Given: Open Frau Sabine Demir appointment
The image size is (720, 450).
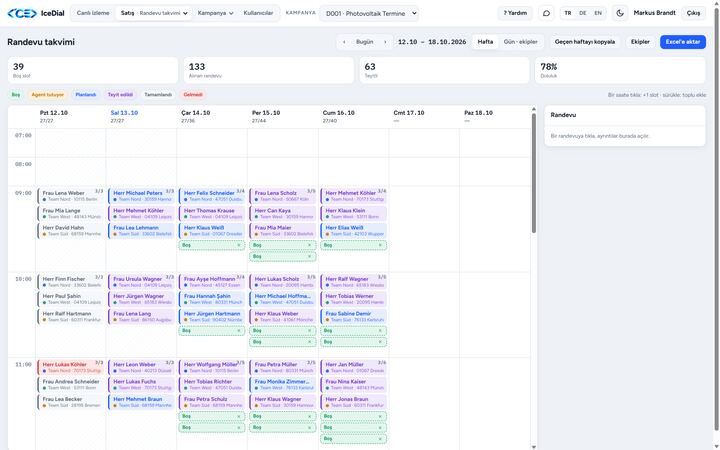Looking at the screenshot, I should [x=354, y=317].
